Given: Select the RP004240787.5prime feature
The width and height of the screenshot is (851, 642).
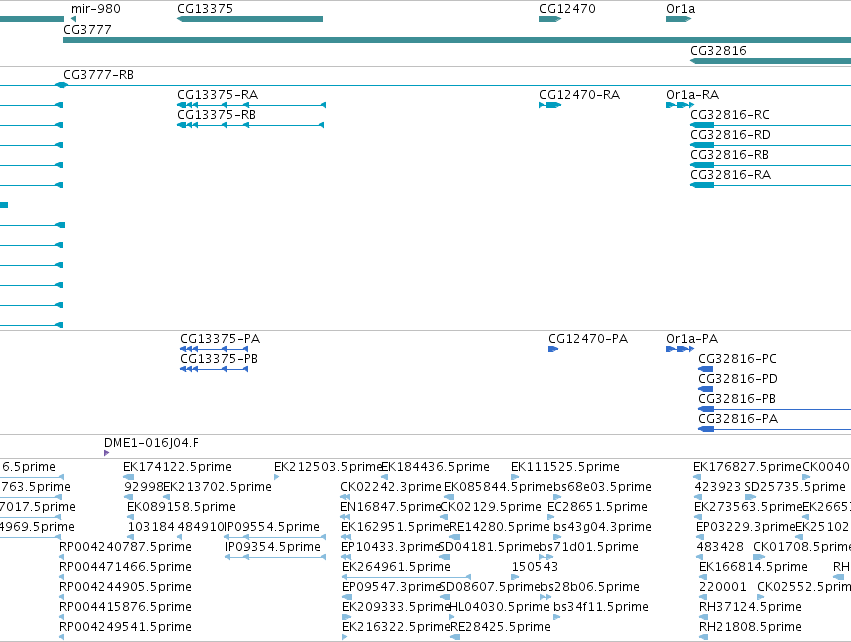Looking at the screenshot, I should click(61, 557).
